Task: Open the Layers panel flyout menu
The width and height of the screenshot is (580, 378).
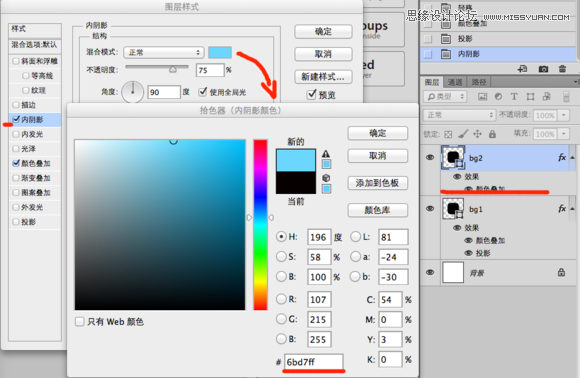Action: (x=576, y=82)
